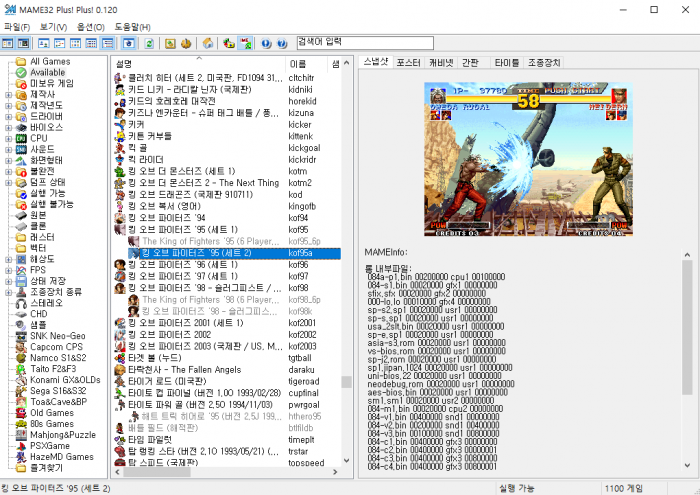Expand the 제작사 tree node
Screen dimensions: 700x495
click(8, 95)
